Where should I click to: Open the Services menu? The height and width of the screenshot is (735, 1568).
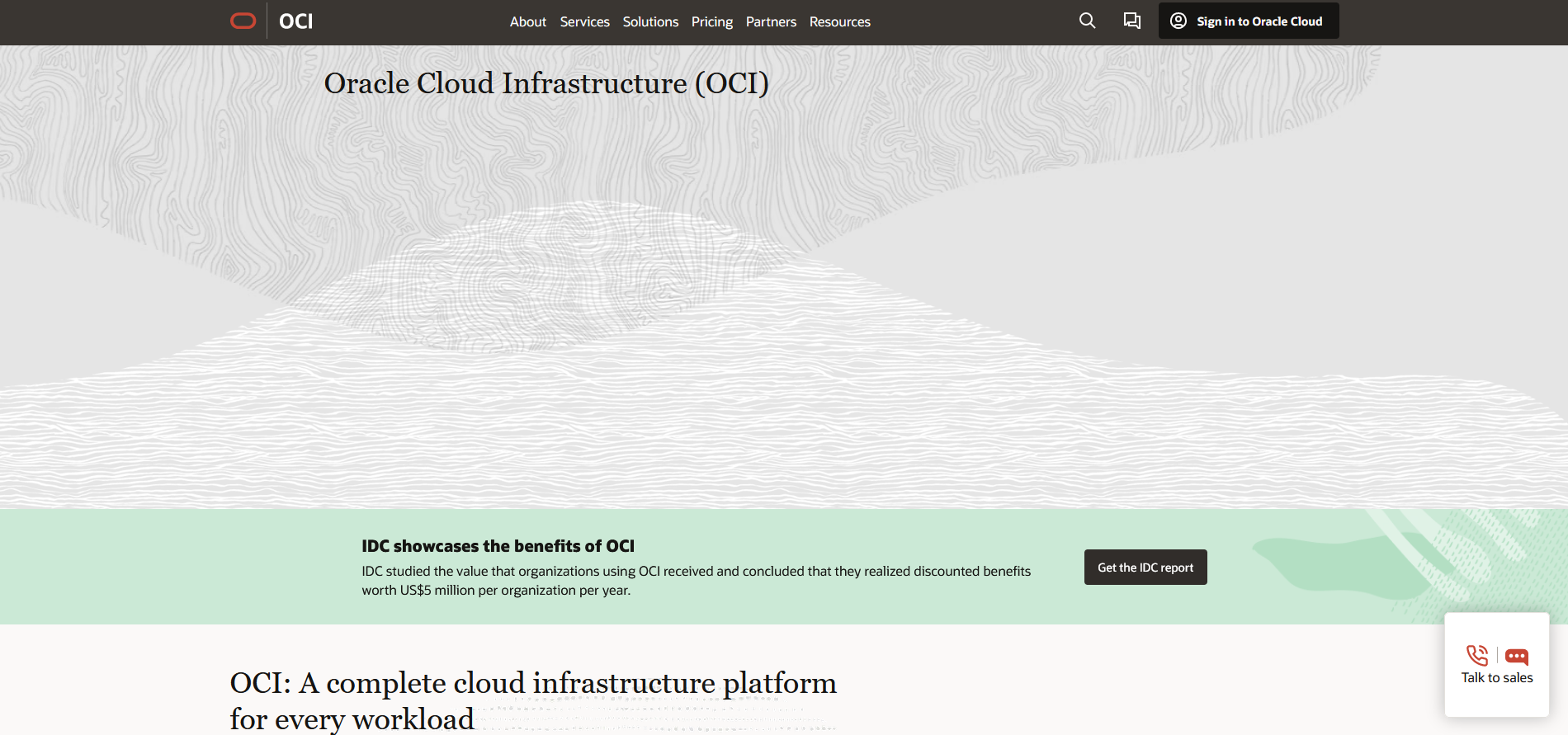click(x=585, y=21)
